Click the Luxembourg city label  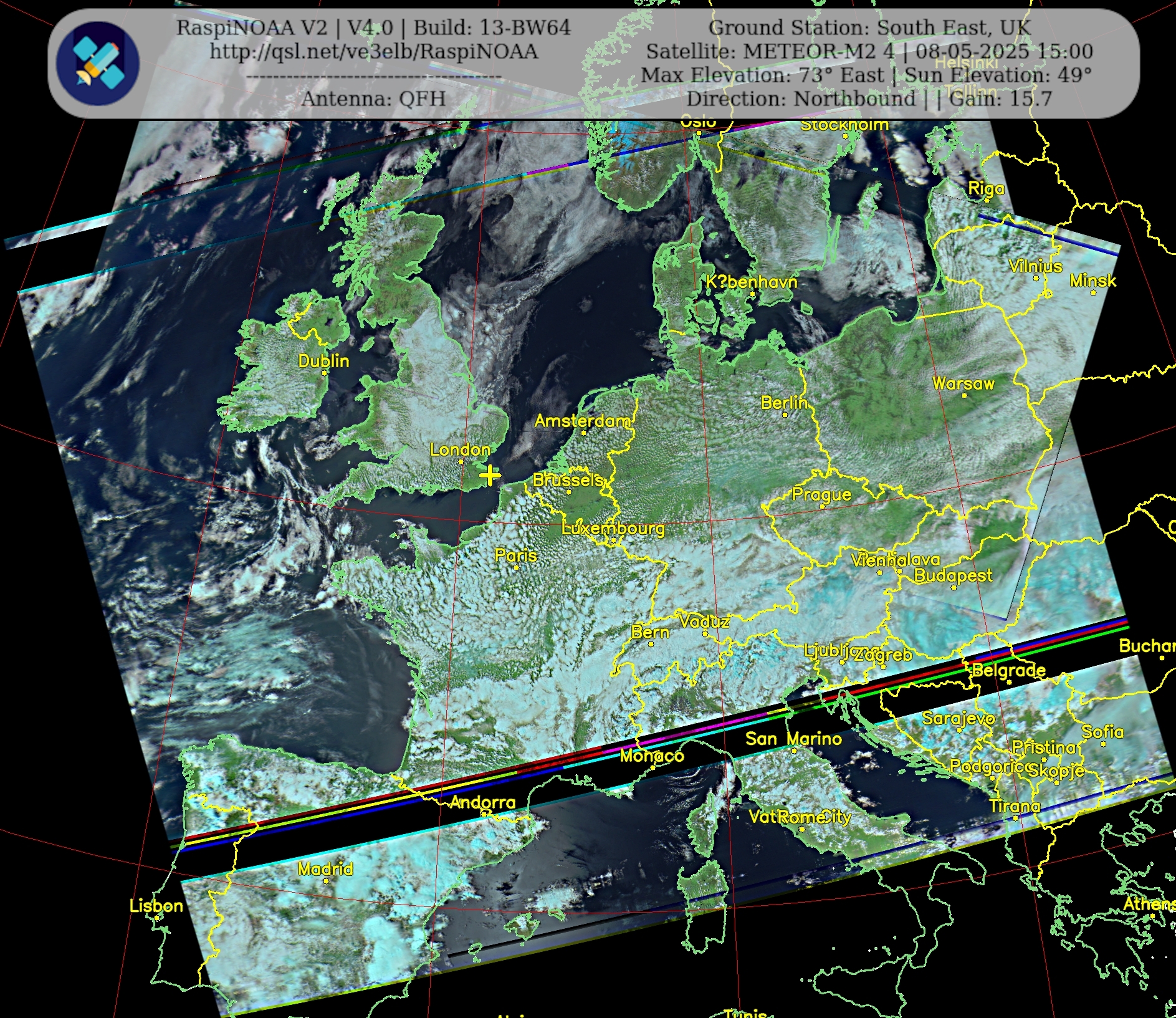[x=613, y=529]
